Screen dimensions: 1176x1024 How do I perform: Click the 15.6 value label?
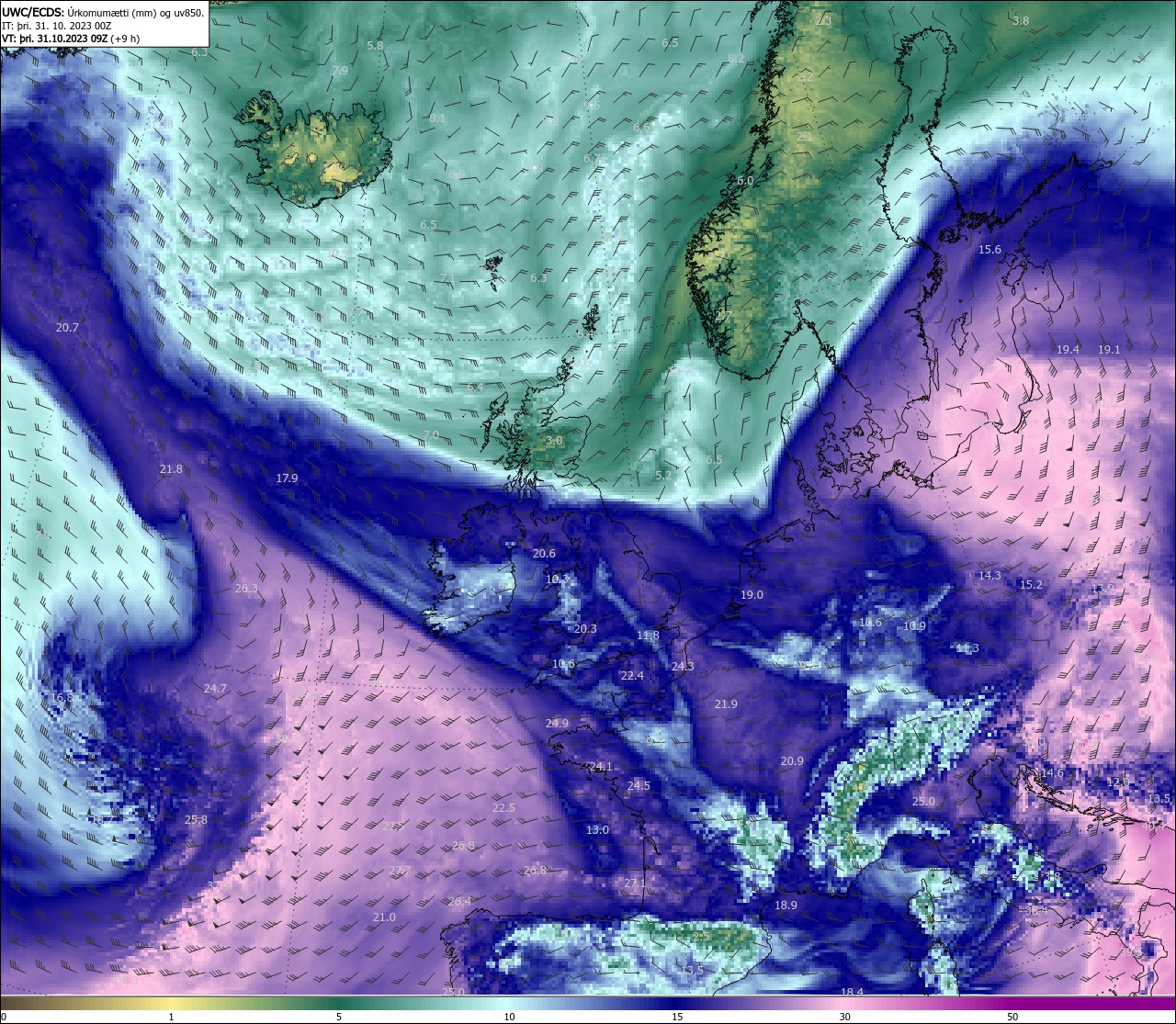click(989, 249)
